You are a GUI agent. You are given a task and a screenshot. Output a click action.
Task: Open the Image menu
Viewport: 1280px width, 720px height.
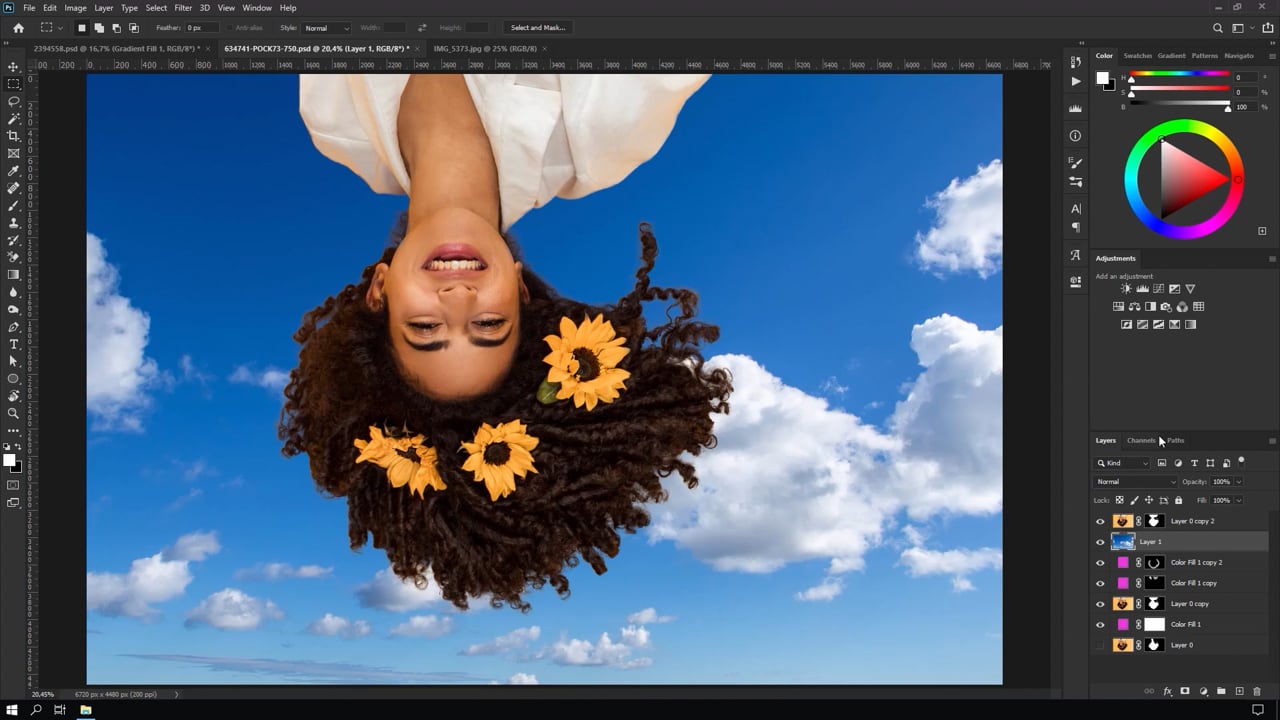76,8
